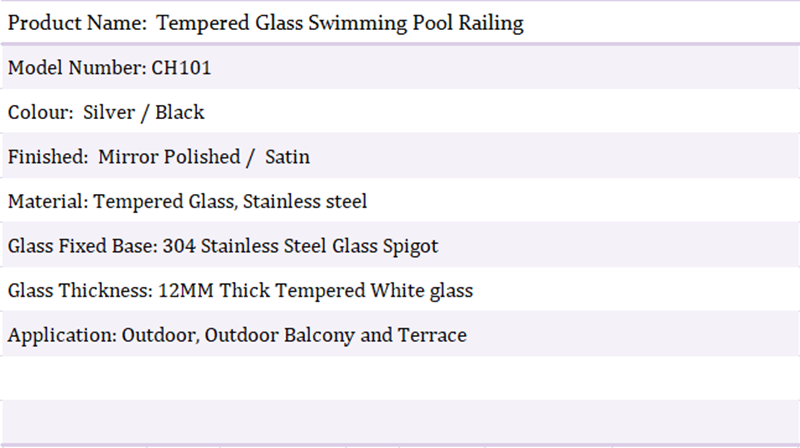Click the first empty white row
The height and width of the screenshot is (448, 800).
coord(400,378)
